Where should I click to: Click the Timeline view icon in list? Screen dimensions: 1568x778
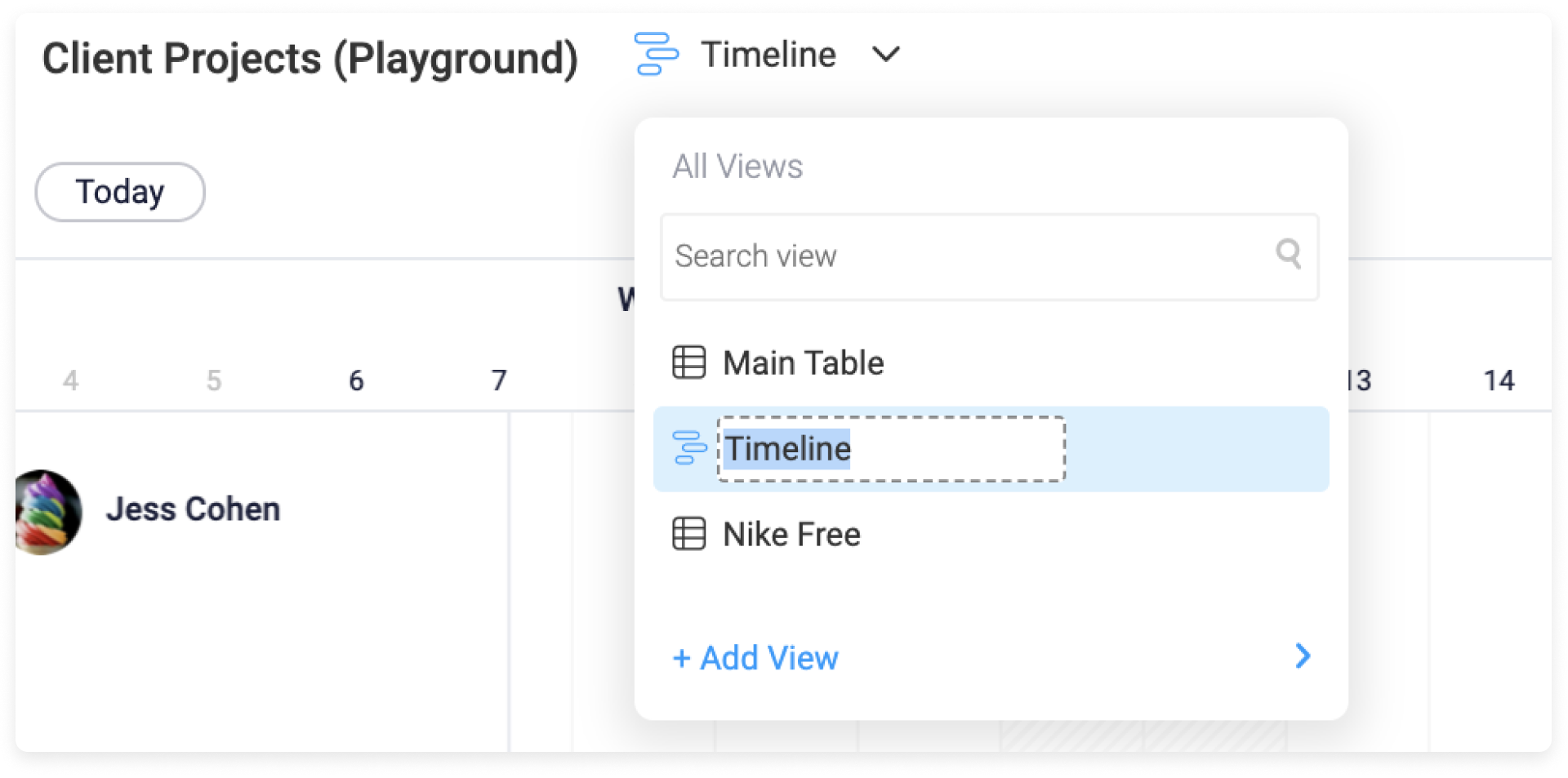tap(688, 448)
